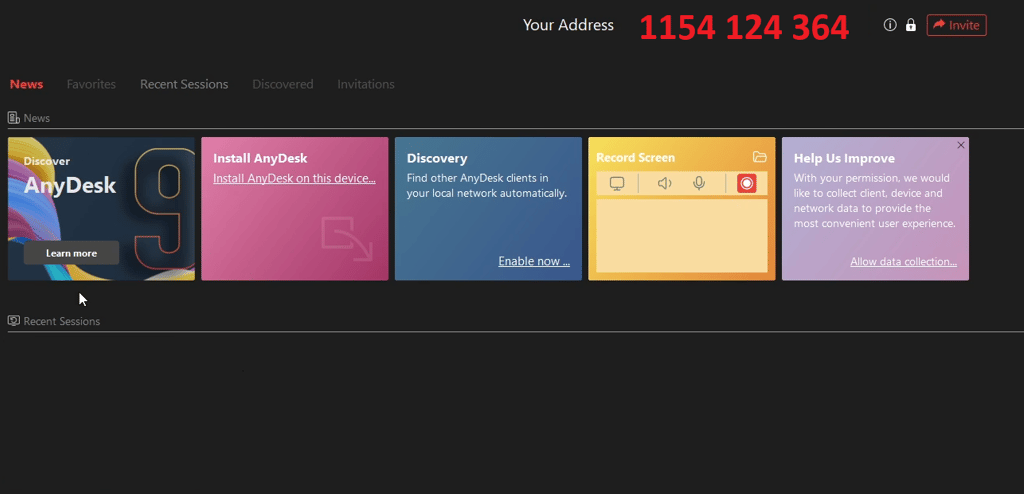
Task: Click the News section header icon
Action: point(13,118)
